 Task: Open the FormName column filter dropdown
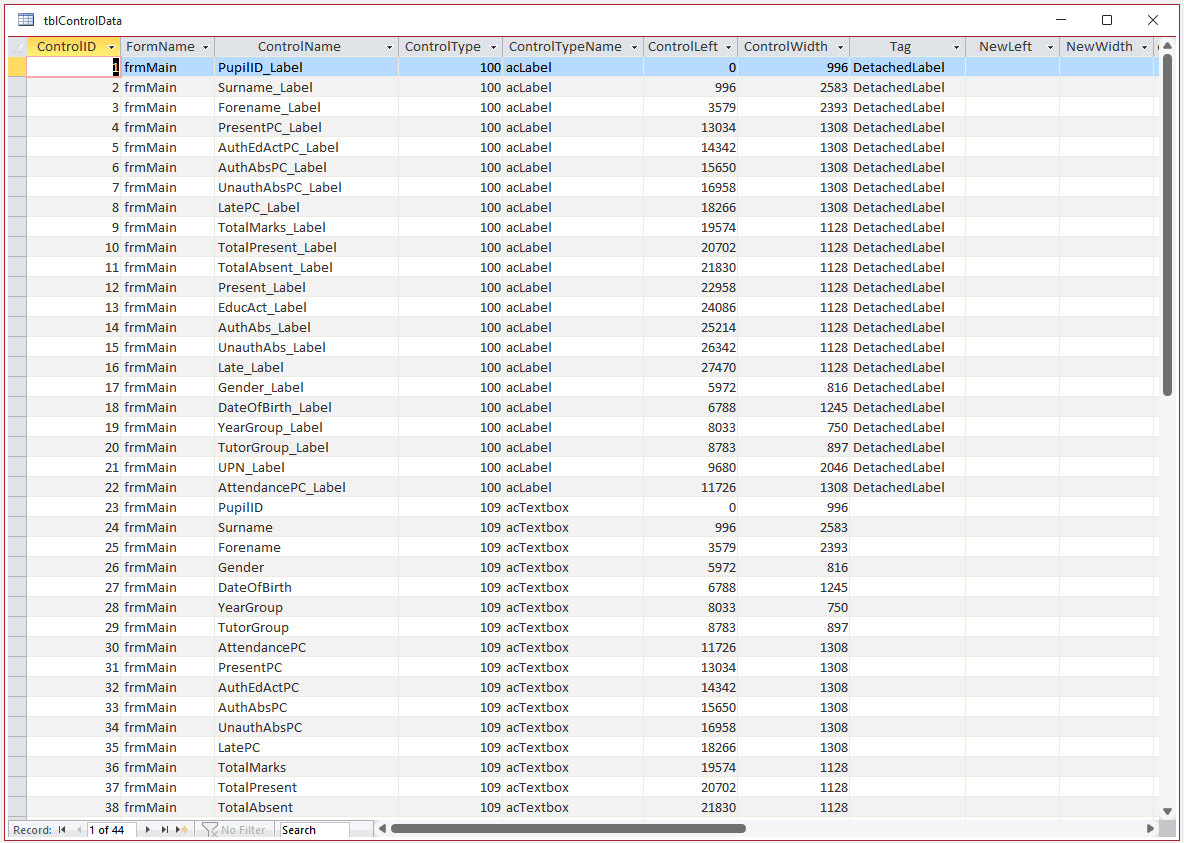tap(205, 47)
